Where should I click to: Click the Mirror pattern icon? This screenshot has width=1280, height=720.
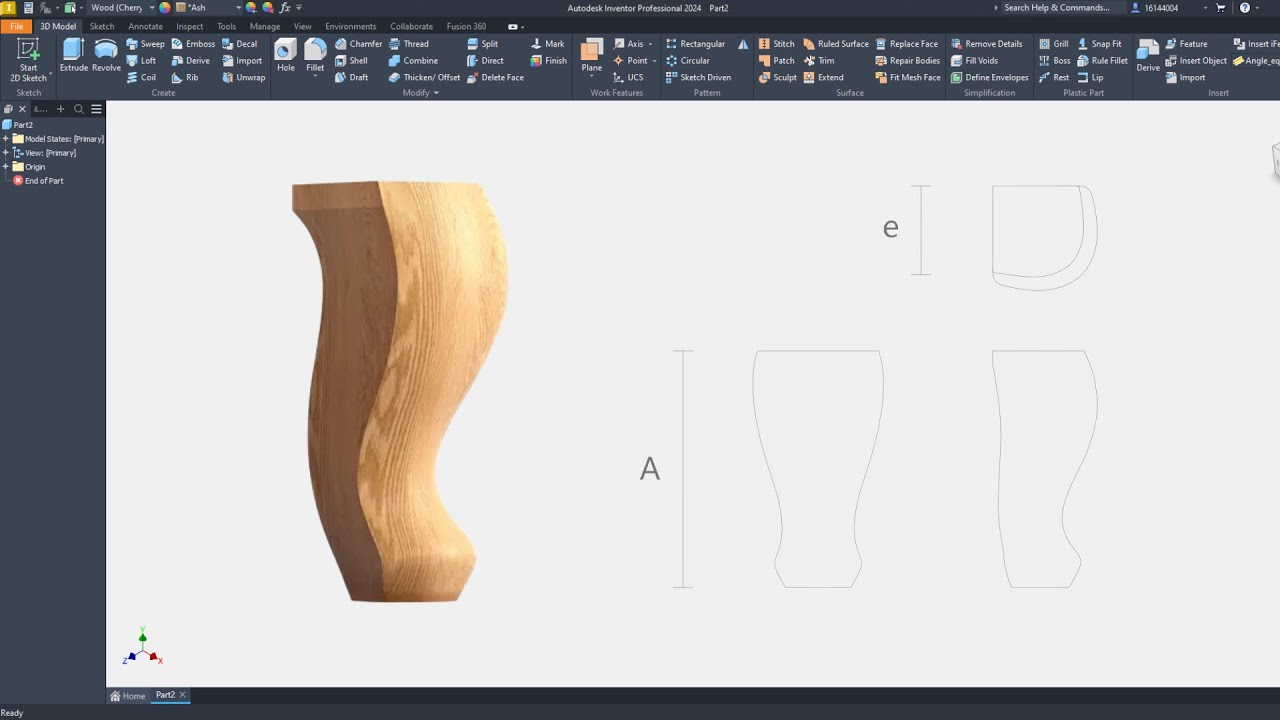pos(743,44)
